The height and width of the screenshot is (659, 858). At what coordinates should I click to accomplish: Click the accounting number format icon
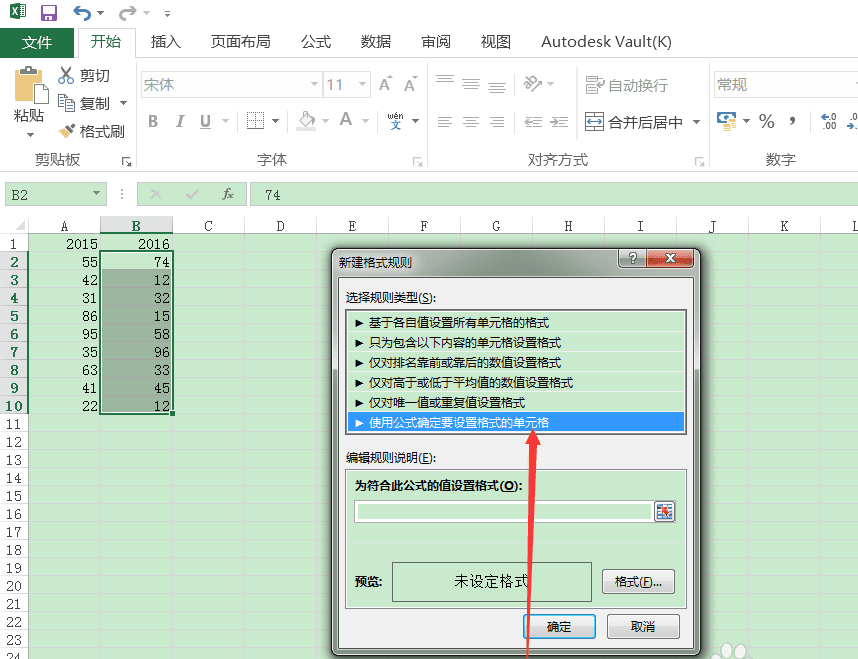pyautogui.click(x=727, y=121)
